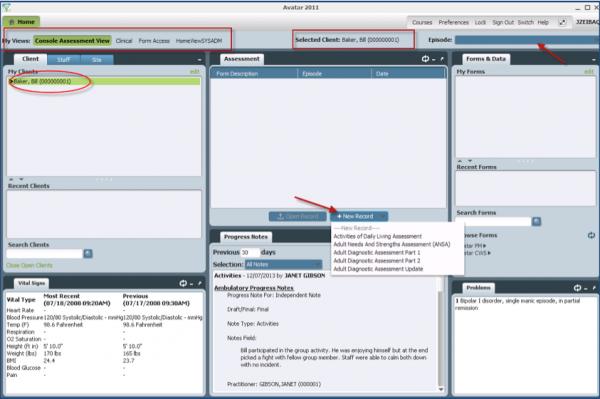600x399 pixels.
Task: Click the Search Clients input field
Action: [44, 254]
